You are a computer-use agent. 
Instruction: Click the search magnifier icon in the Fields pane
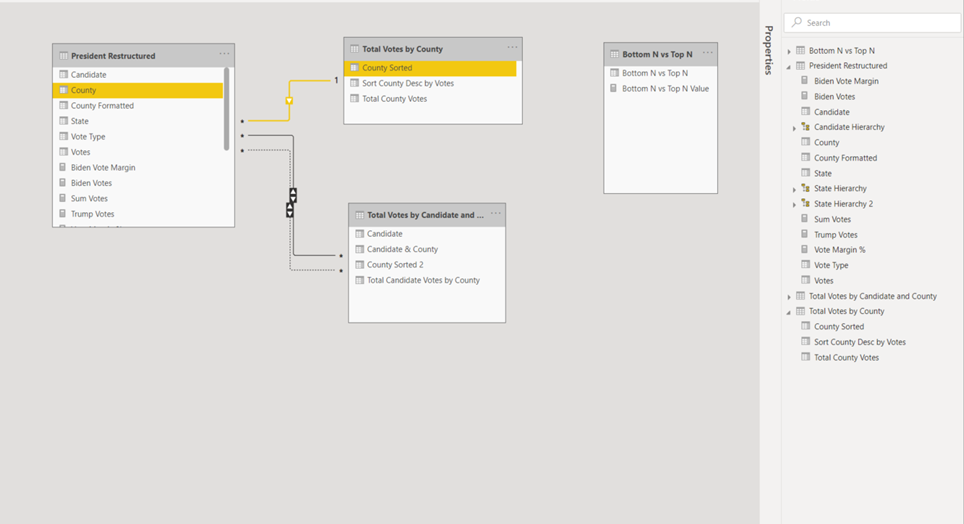(x=797, y=22)
